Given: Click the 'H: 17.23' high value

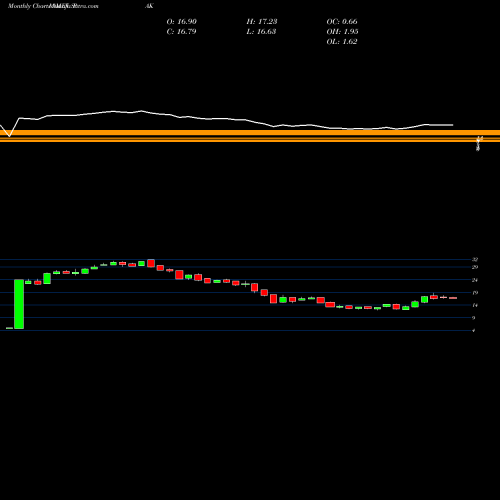Looking at the screenshot, I should pos(262,21).
